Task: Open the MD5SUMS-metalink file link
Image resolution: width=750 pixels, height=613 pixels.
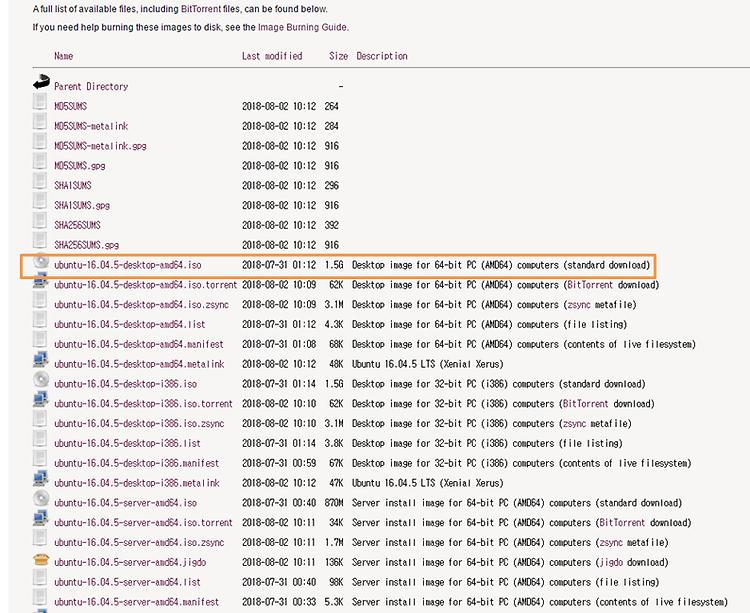Action: click(x=91, y=126)
